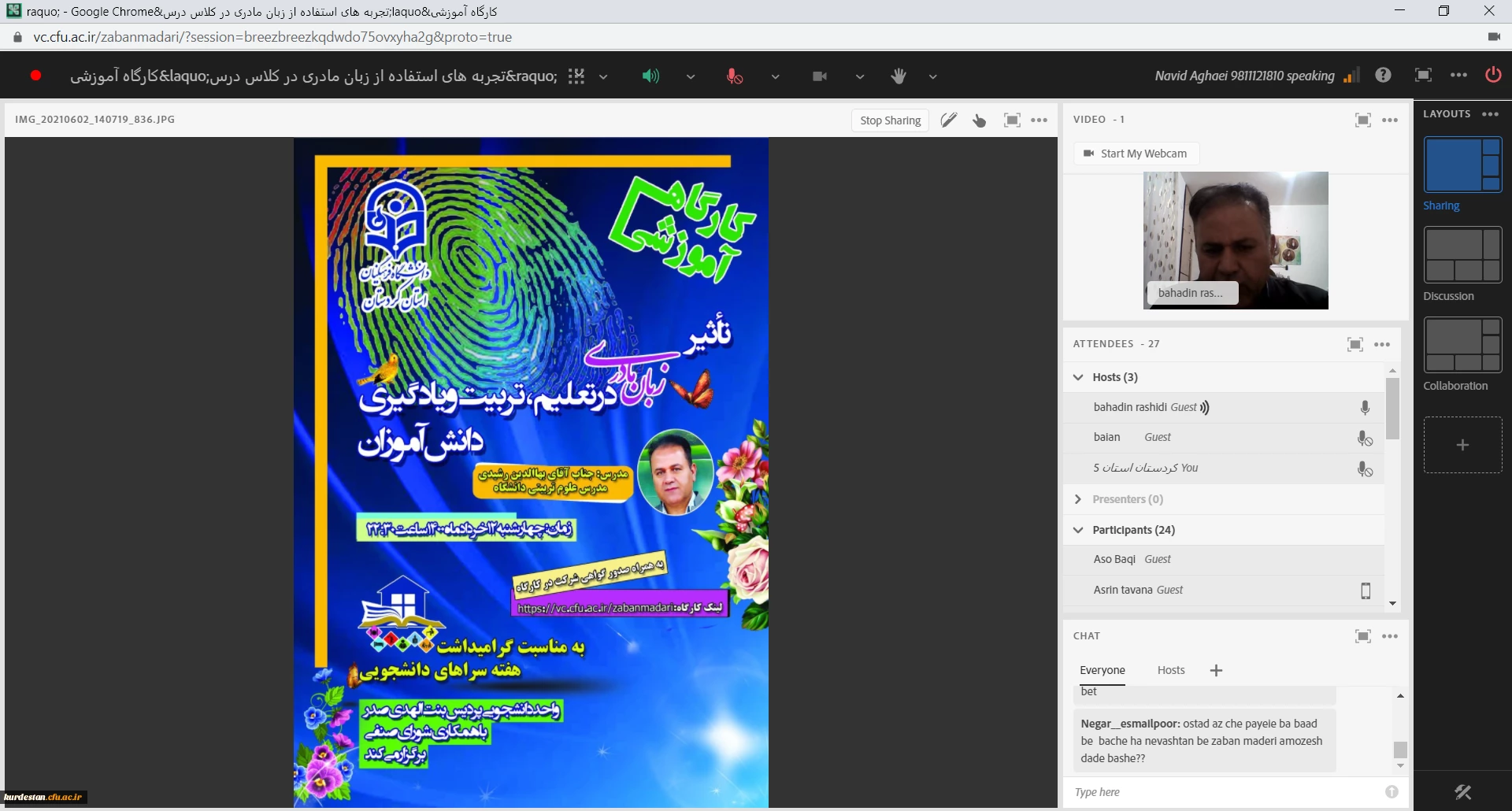This screenshot has width=1512, height=811.
Task: Toggle the webcam camera icon in top bar
Action: coord(820,76)
